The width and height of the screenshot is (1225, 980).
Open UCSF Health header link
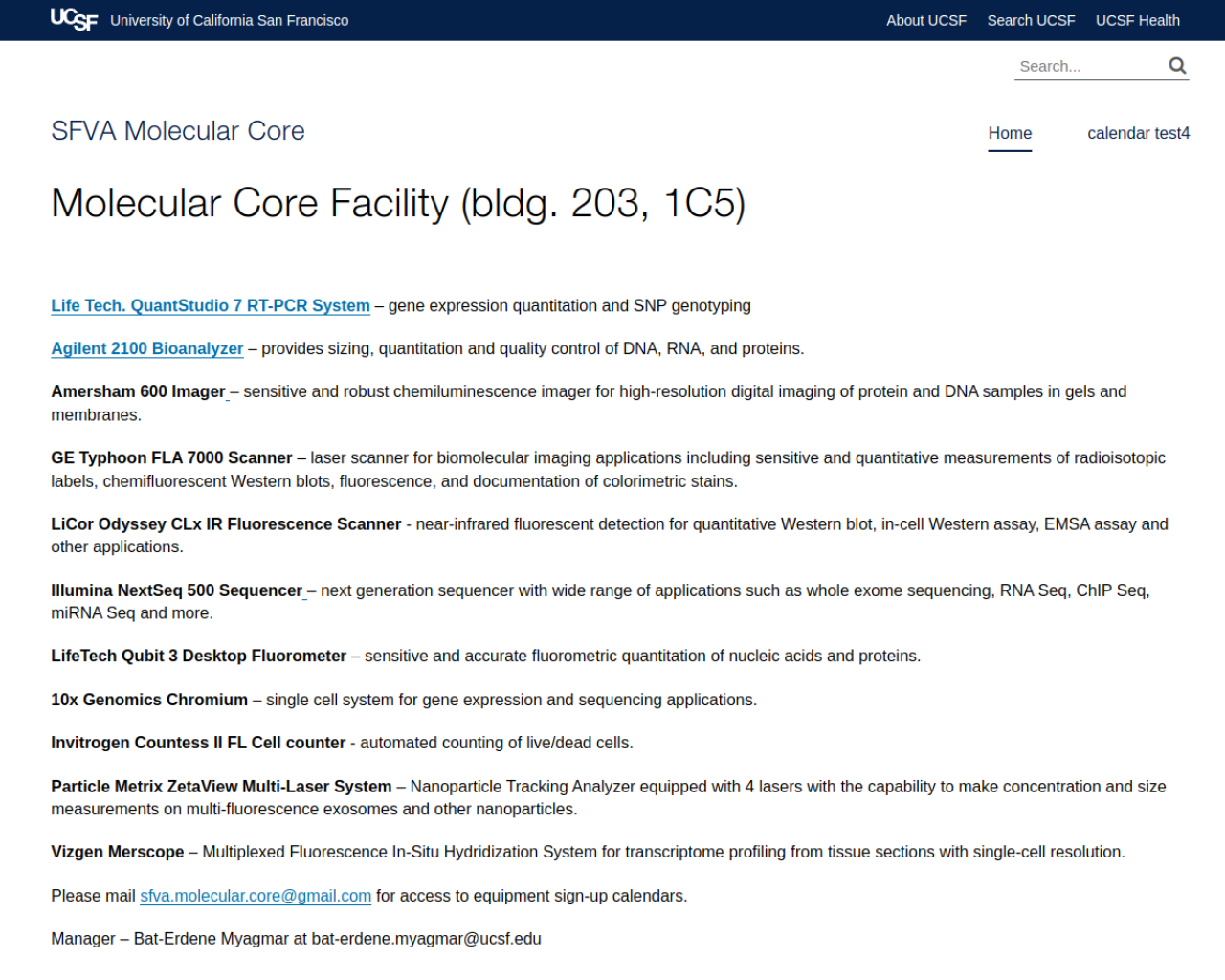(1137, 20)
